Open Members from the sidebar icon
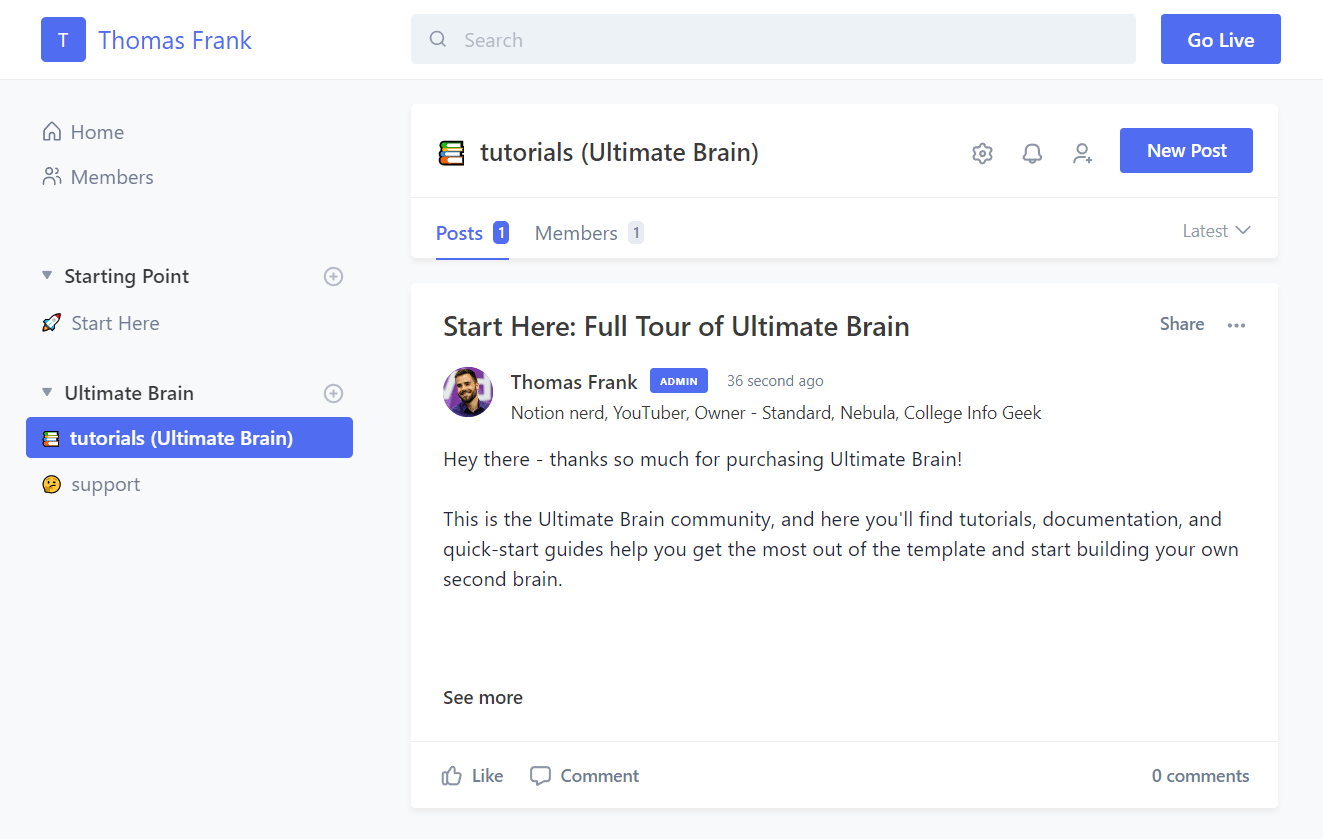This screenshot has height=839, width=1323. tap(50, 176)
